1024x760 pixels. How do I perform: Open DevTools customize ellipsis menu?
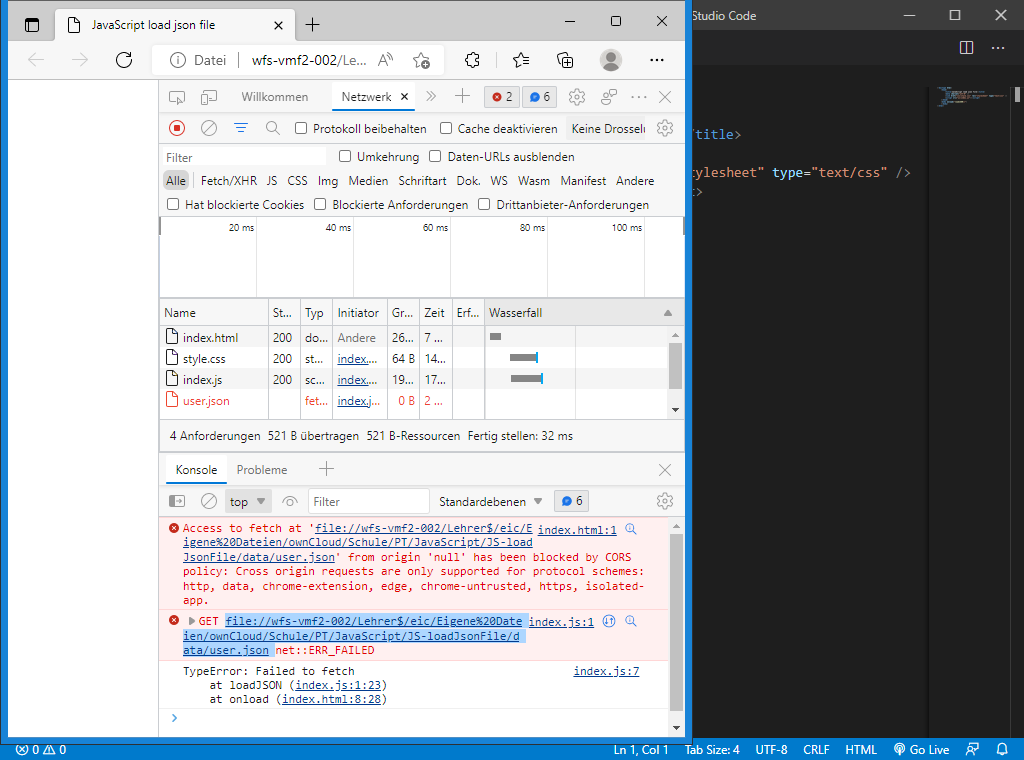click(x=639, y=97)
